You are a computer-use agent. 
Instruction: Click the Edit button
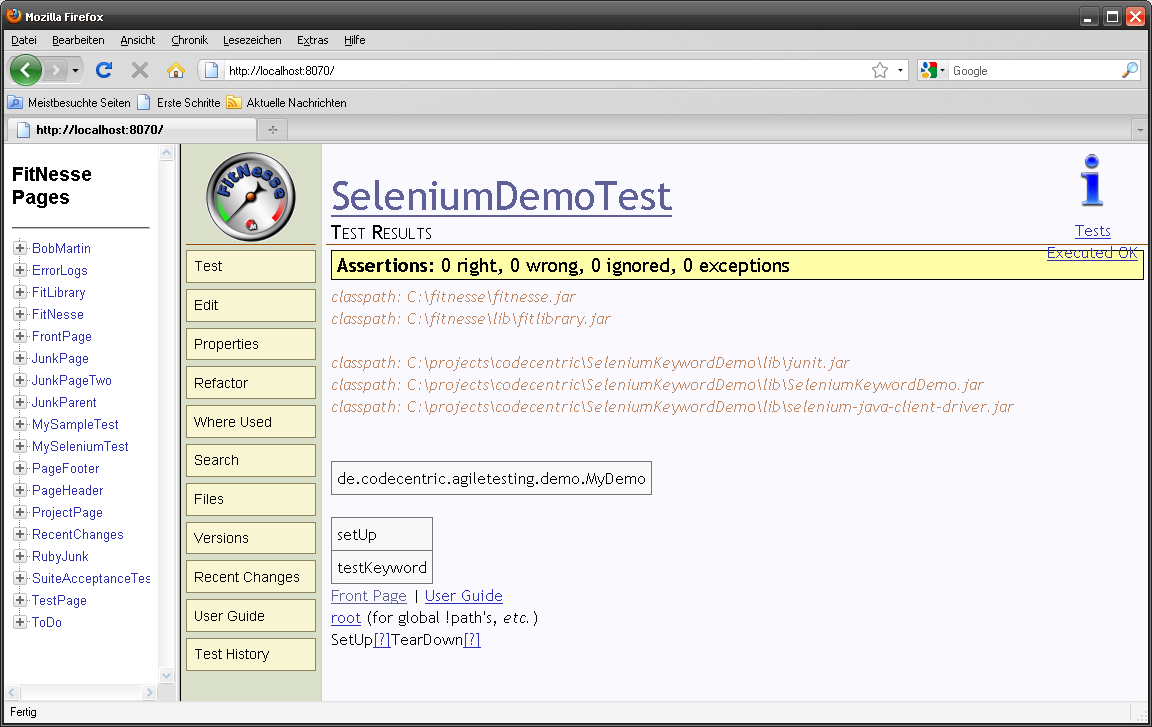[251, 305]
